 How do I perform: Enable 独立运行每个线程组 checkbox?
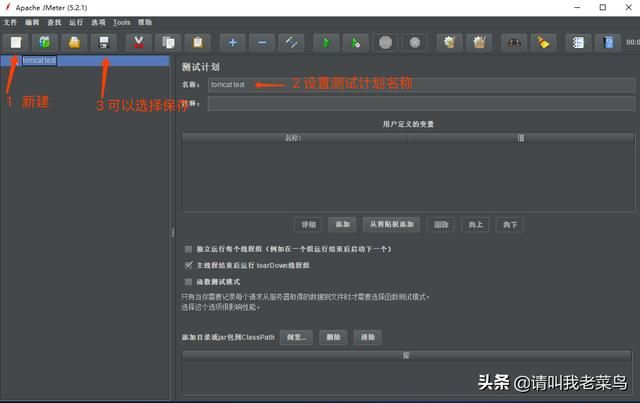coord(188,249)
